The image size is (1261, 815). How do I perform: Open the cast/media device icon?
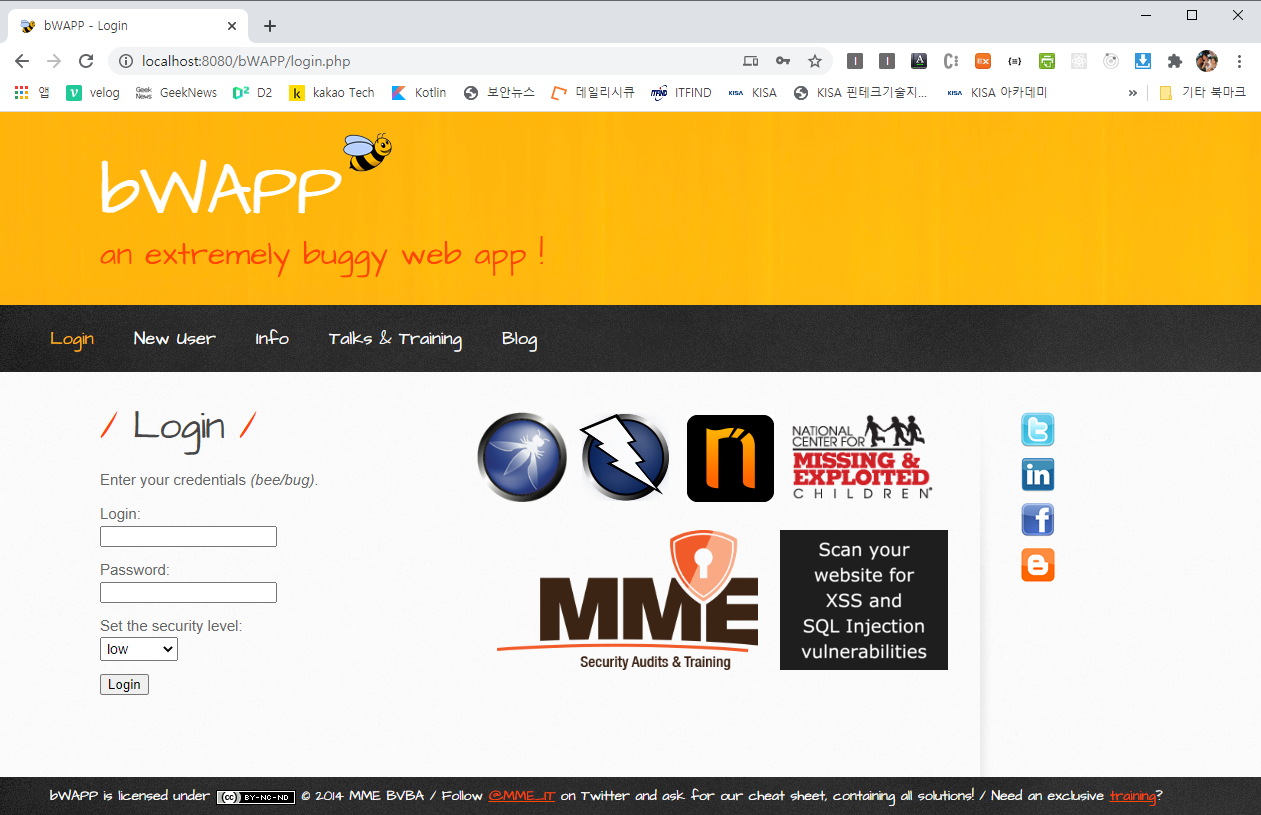click(x=751, y=61)
